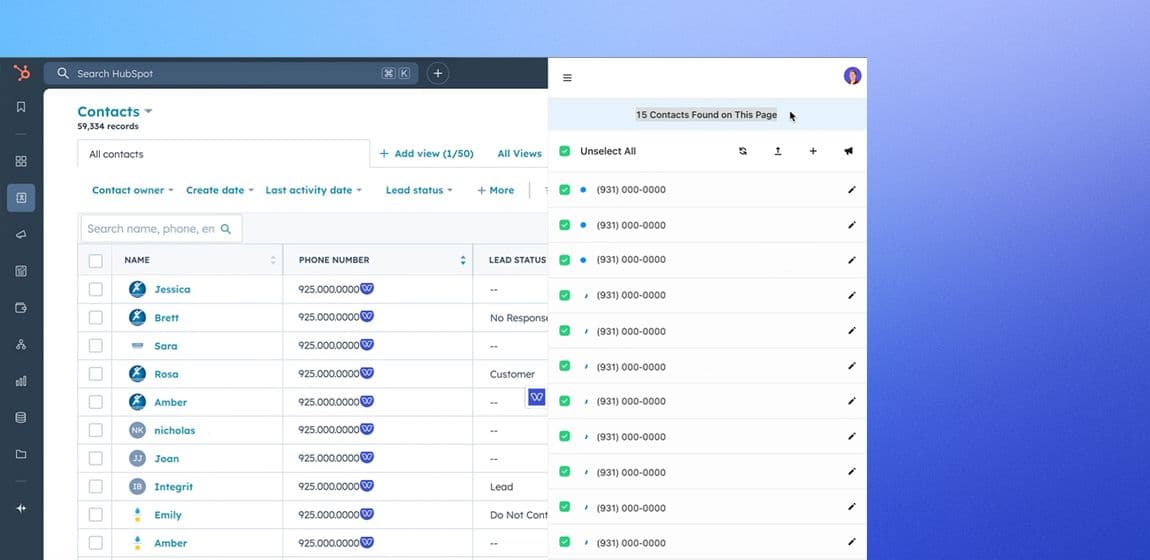Check the select-all box in the NAME header
The image size is (1150, 560).
click(95, 260)
